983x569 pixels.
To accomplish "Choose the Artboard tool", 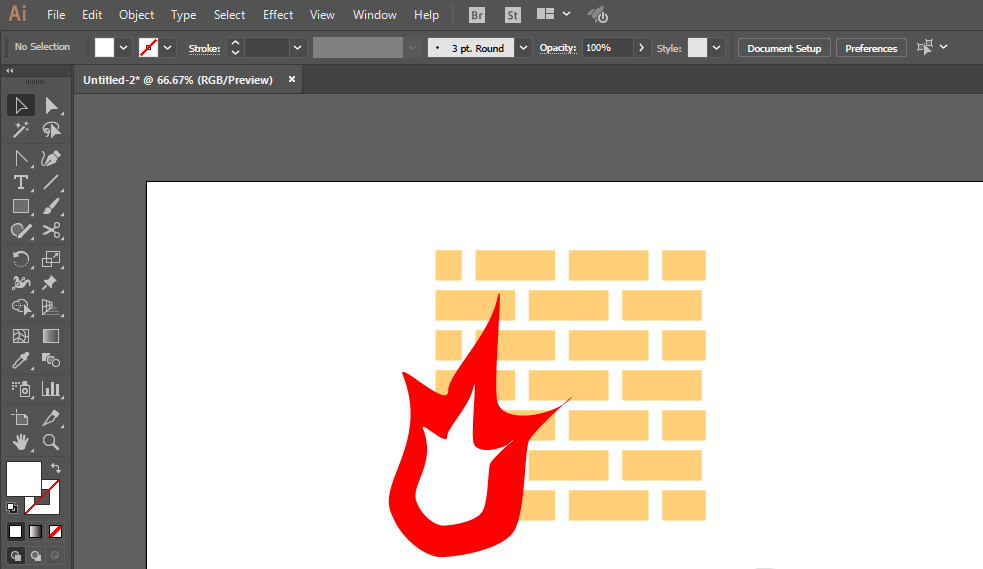I will tap(21, 417).
